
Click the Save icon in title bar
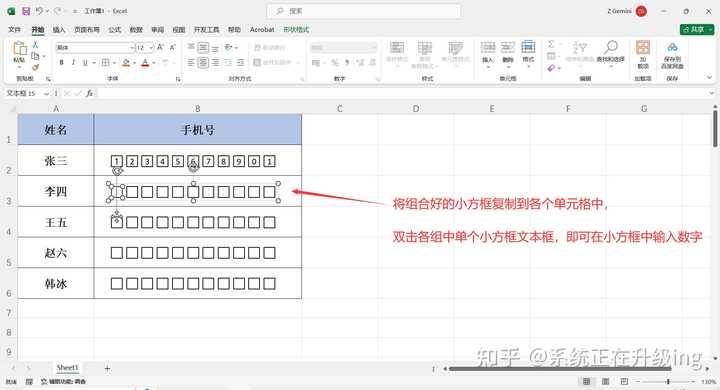[x=26, y=11]
